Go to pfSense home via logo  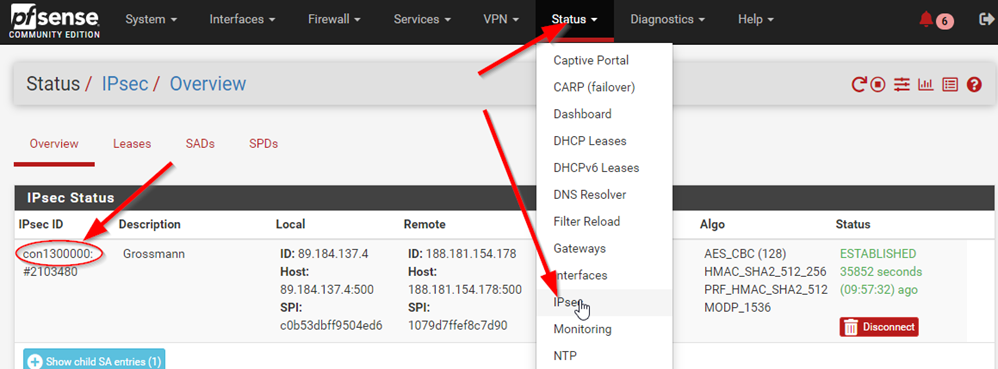[54, 20]
